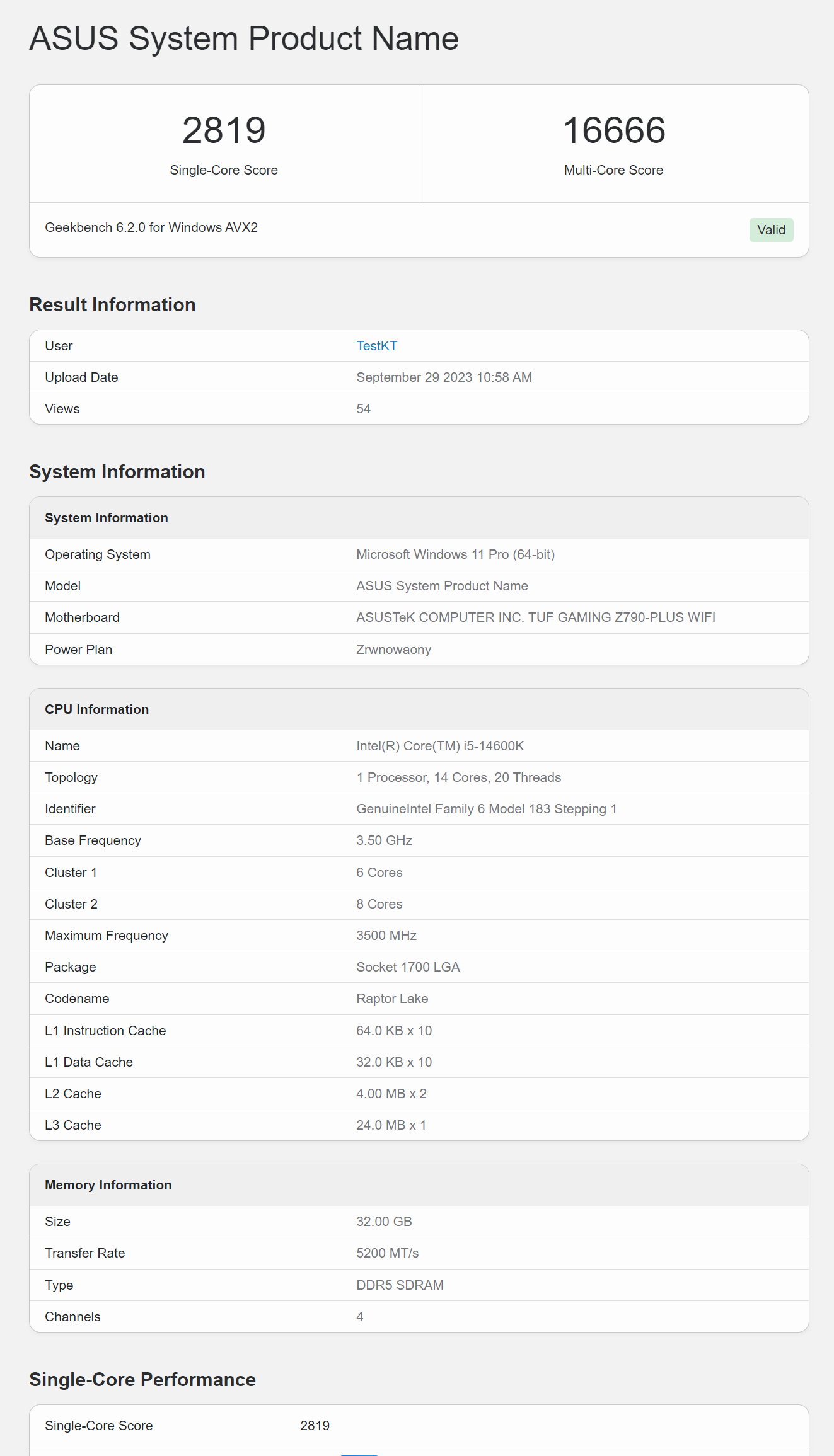This screenshot has height=1456, width=834.
Task: Click the TUF GAMING Z790-PLUS WIFI motherboard value
Action: (x=535, y=617)
